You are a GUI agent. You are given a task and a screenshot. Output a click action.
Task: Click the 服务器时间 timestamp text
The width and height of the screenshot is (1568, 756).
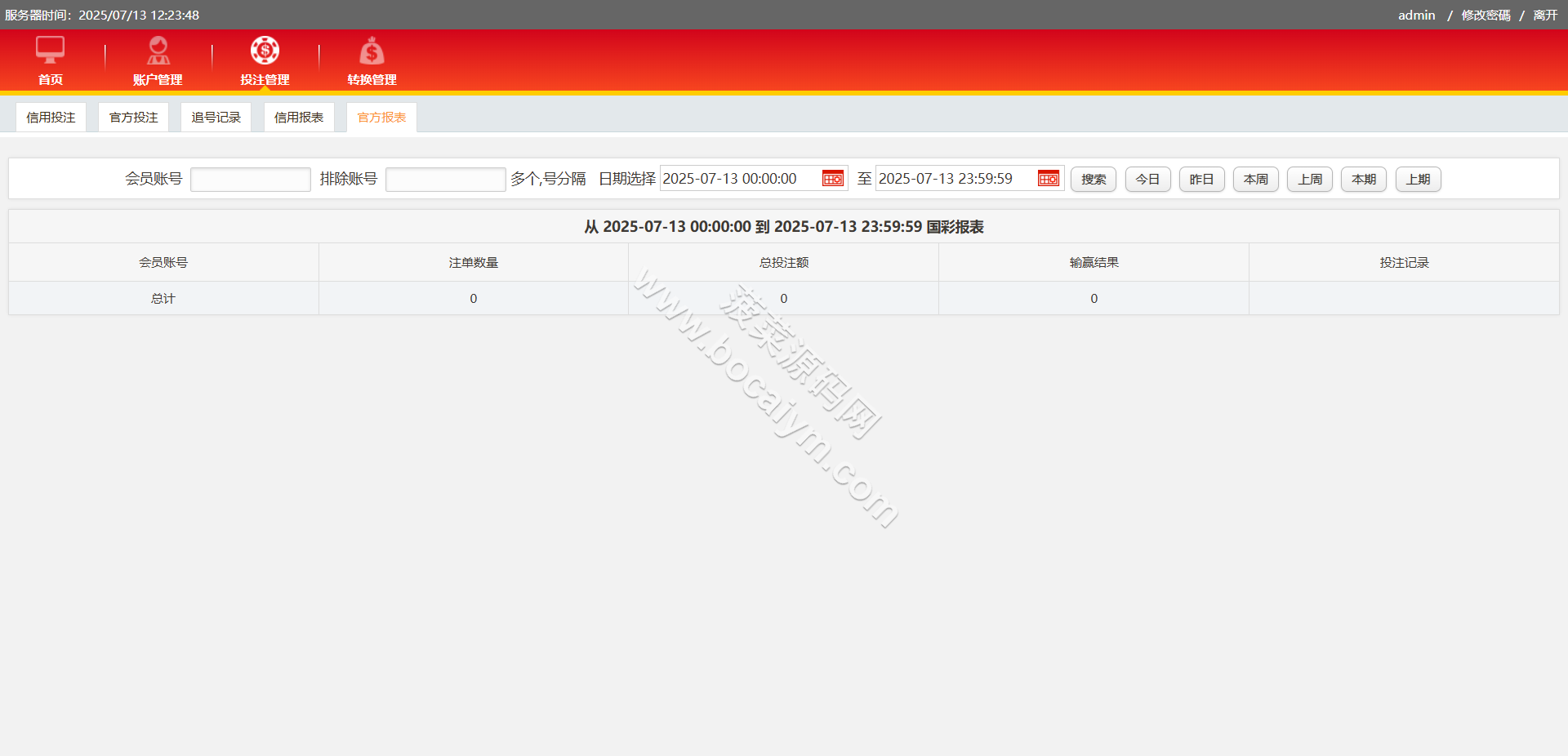pyautogui.click(x=102, y=15)
